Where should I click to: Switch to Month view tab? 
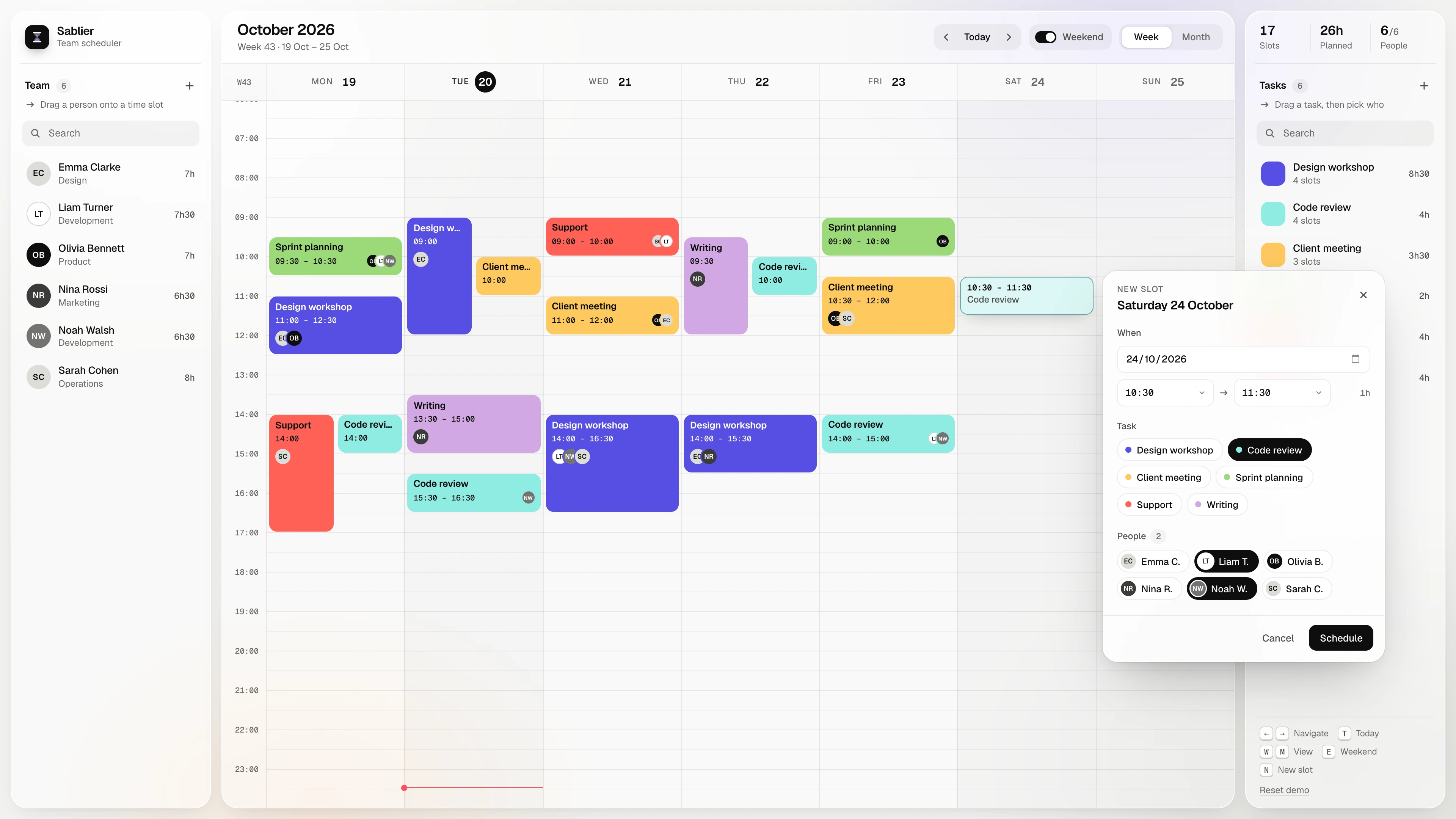coord(1196,37)
